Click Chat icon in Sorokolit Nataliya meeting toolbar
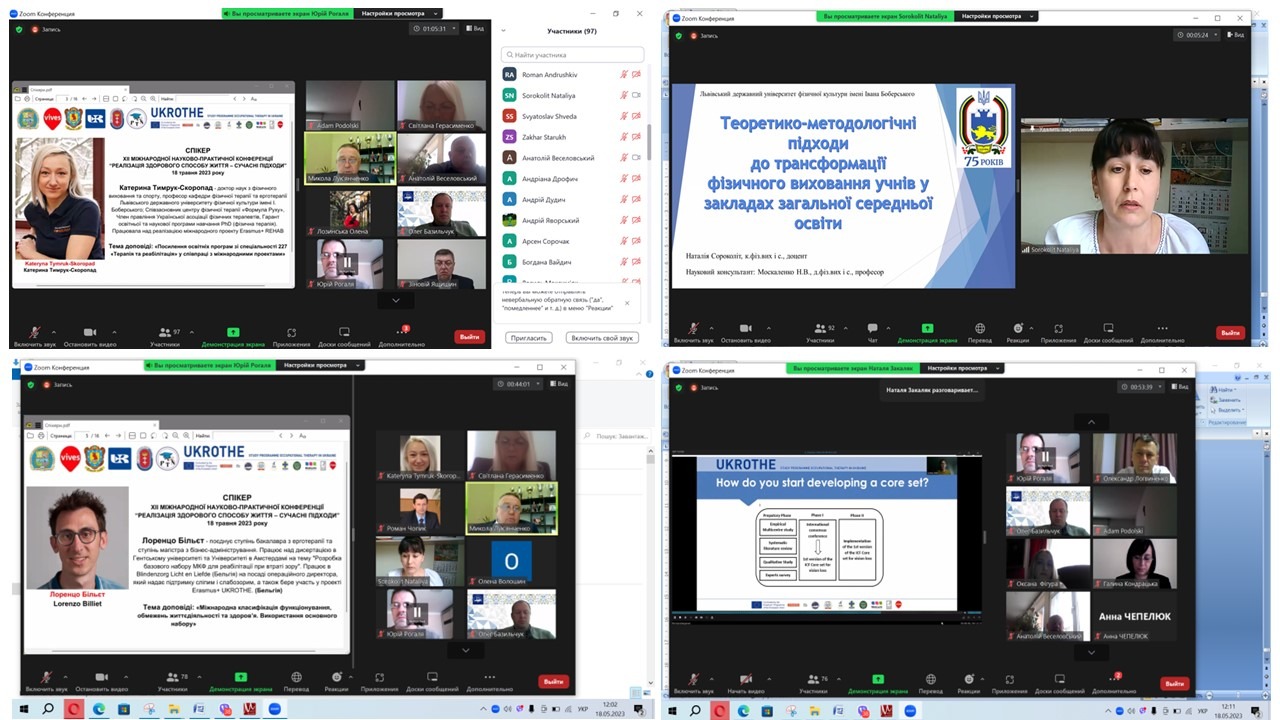The width and height of the screenshot is (1280, 720). tap(872, 331)
